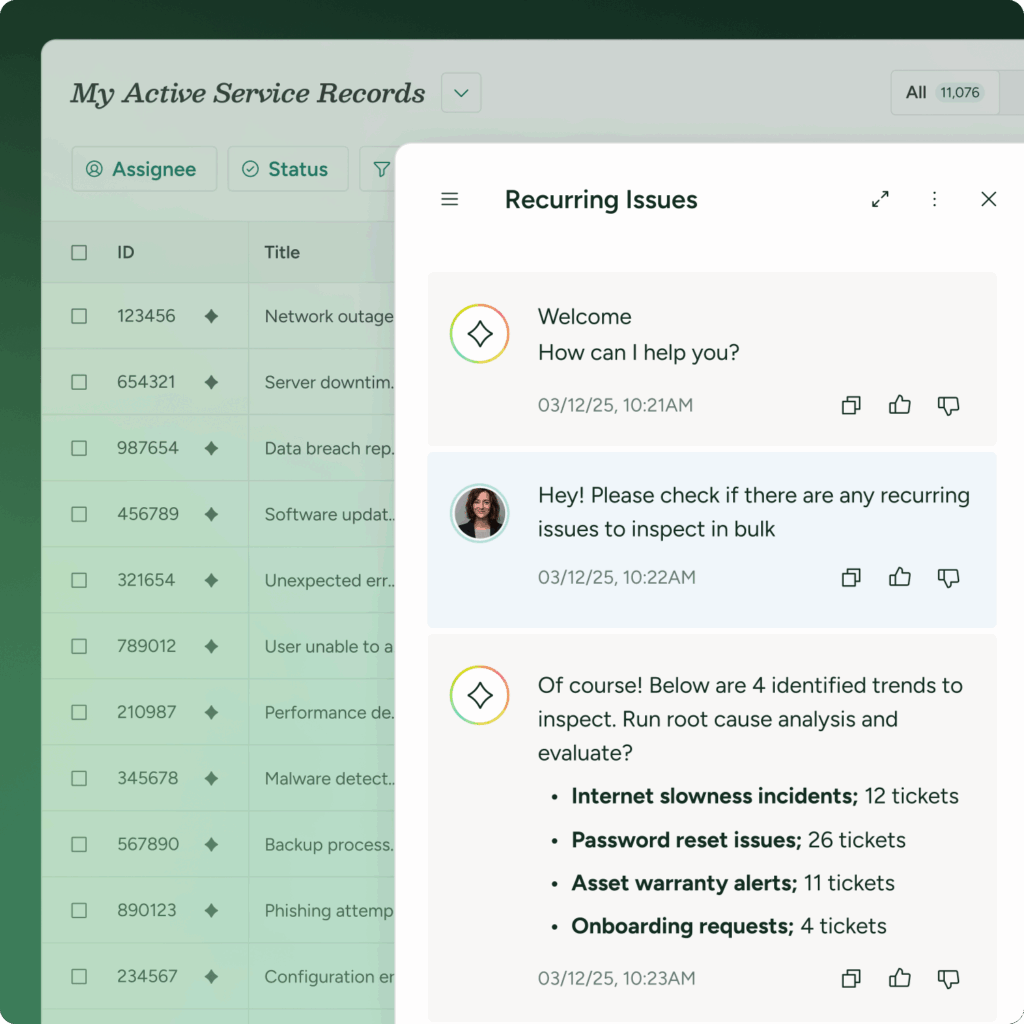The width and height of the screenshot is (1024, 1024).
Task: Select Password reset issues trend
Action: pyautogui.click(x=739, y=840)
